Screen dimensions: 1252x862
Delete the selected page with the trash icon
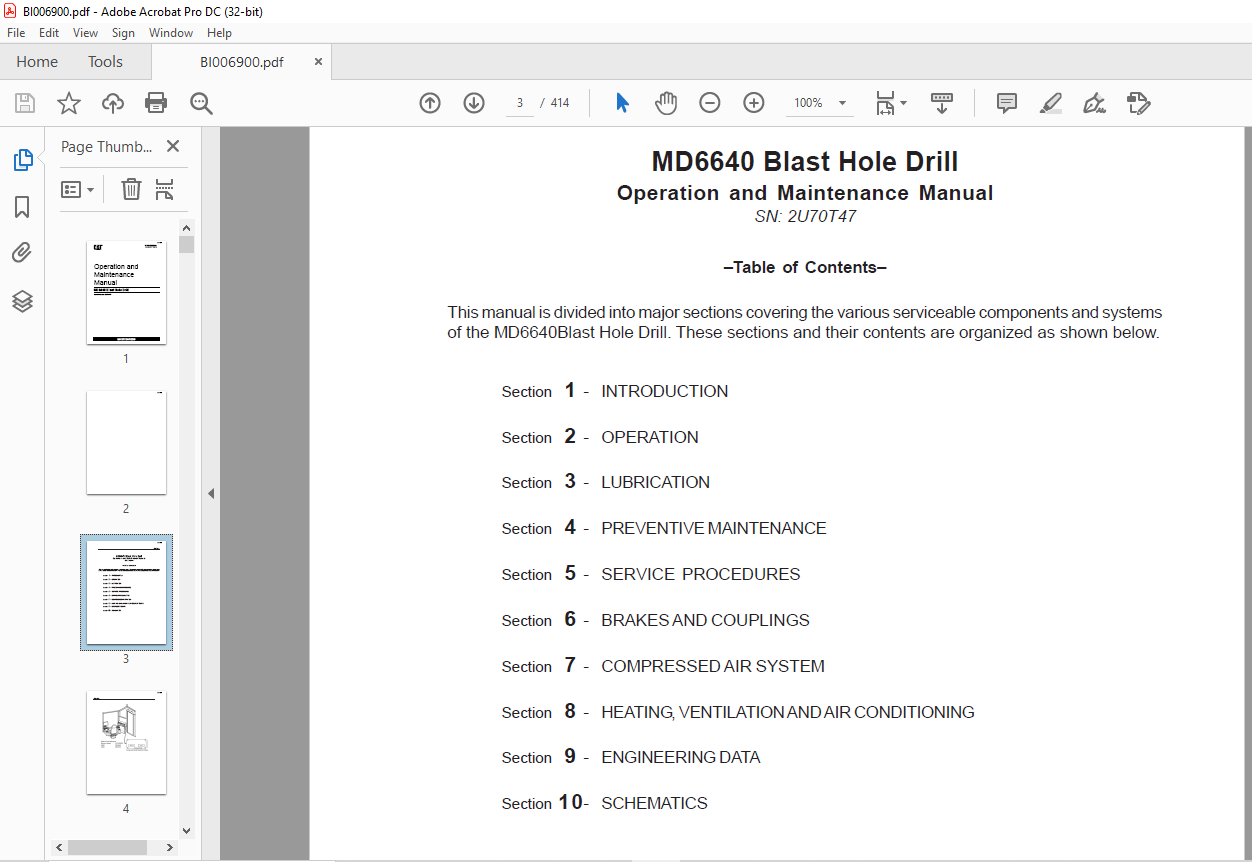131,189
